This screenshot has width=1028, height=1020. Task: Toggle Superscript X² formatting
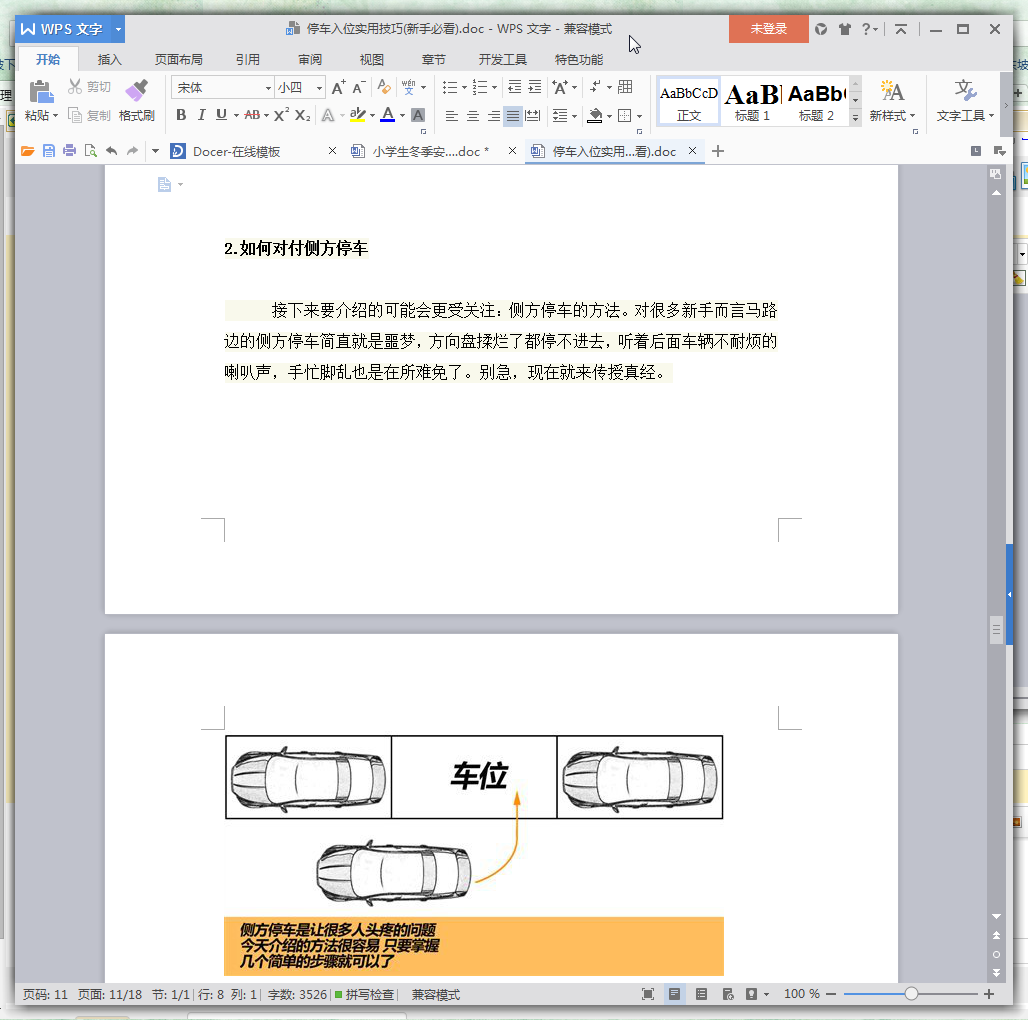tap(281, 115)
